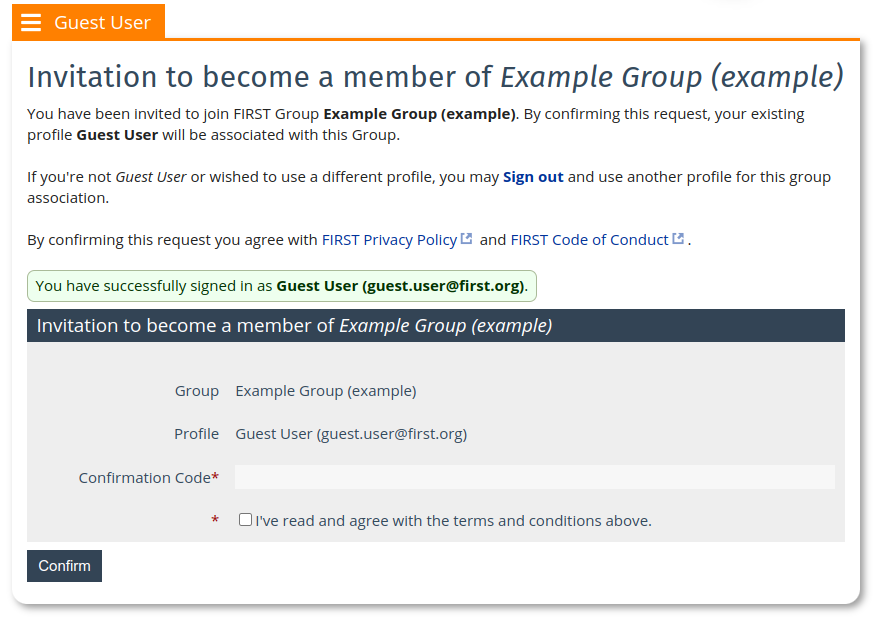Click the 'I've read and agree' label text

pos(453,521)
